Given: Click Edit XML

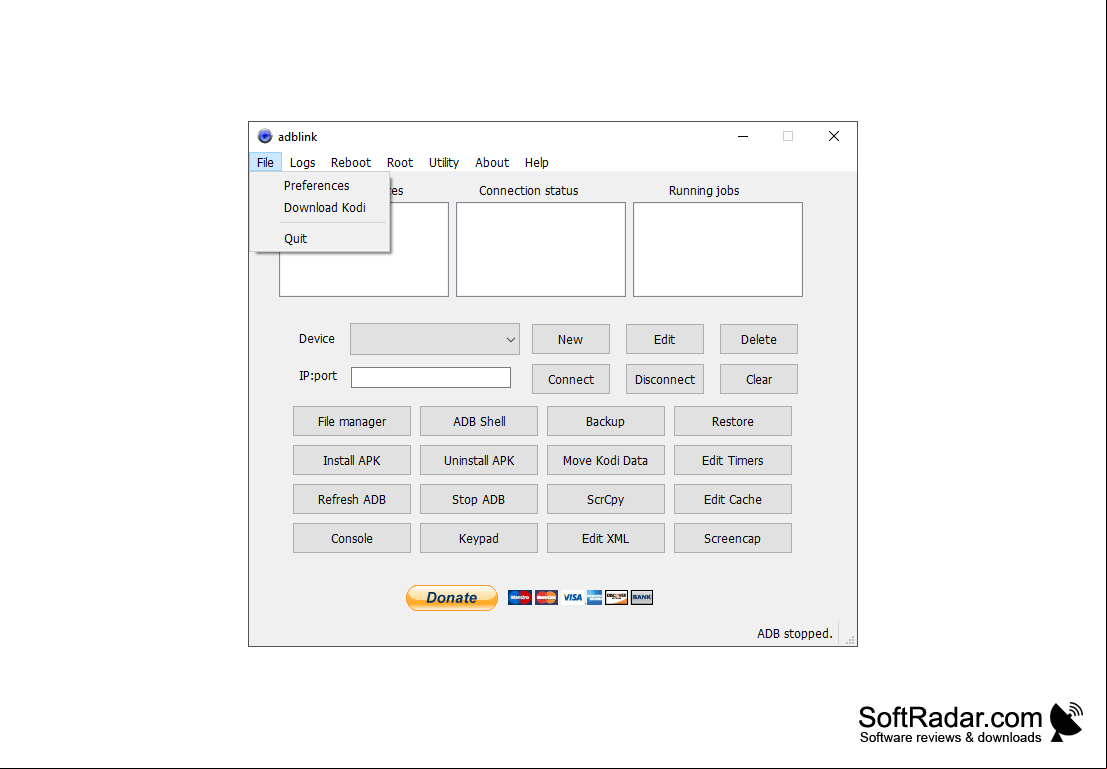Looking at the screenshot, I should tap(606, 538).
